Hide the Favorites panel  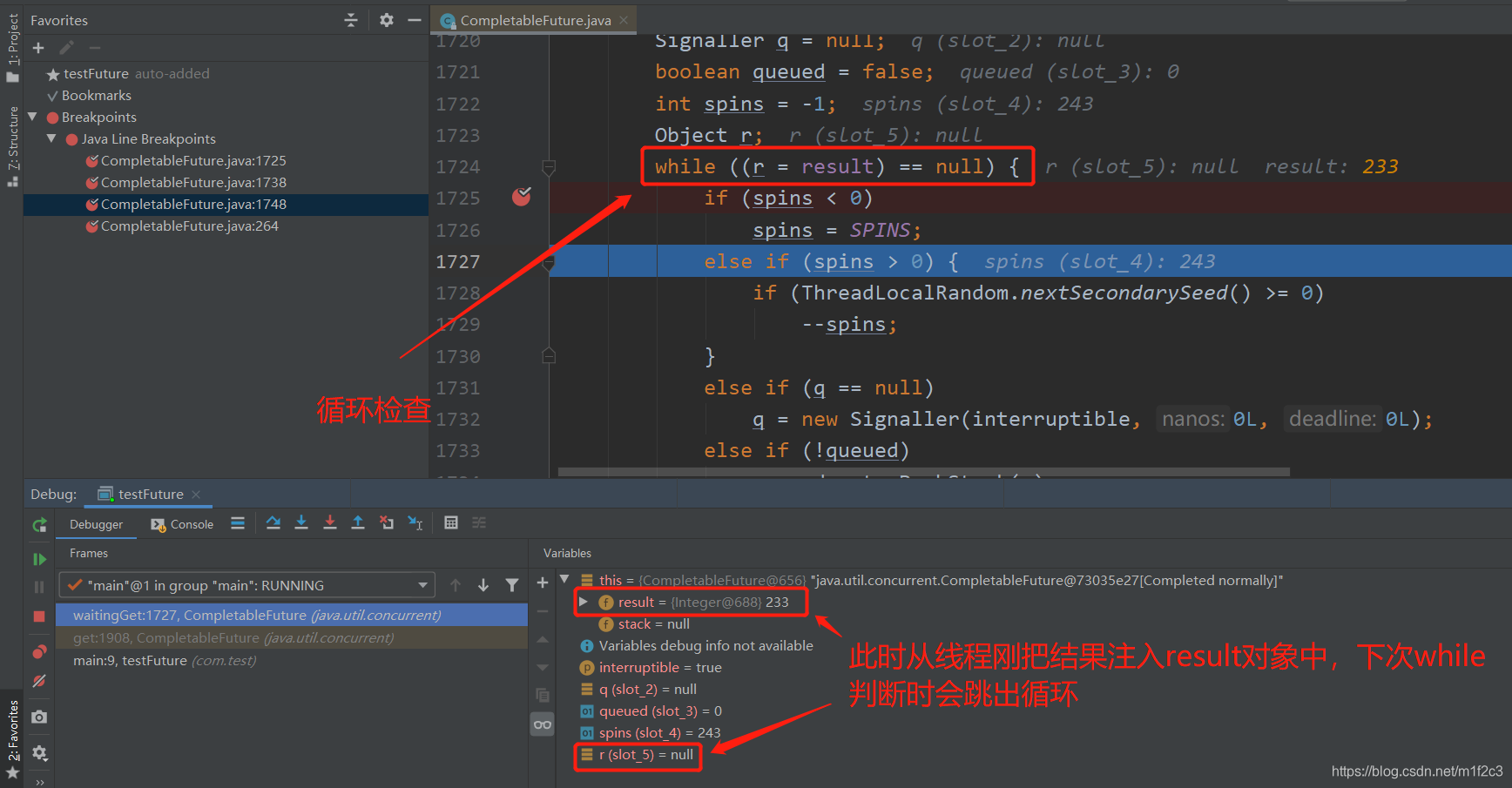415,20
